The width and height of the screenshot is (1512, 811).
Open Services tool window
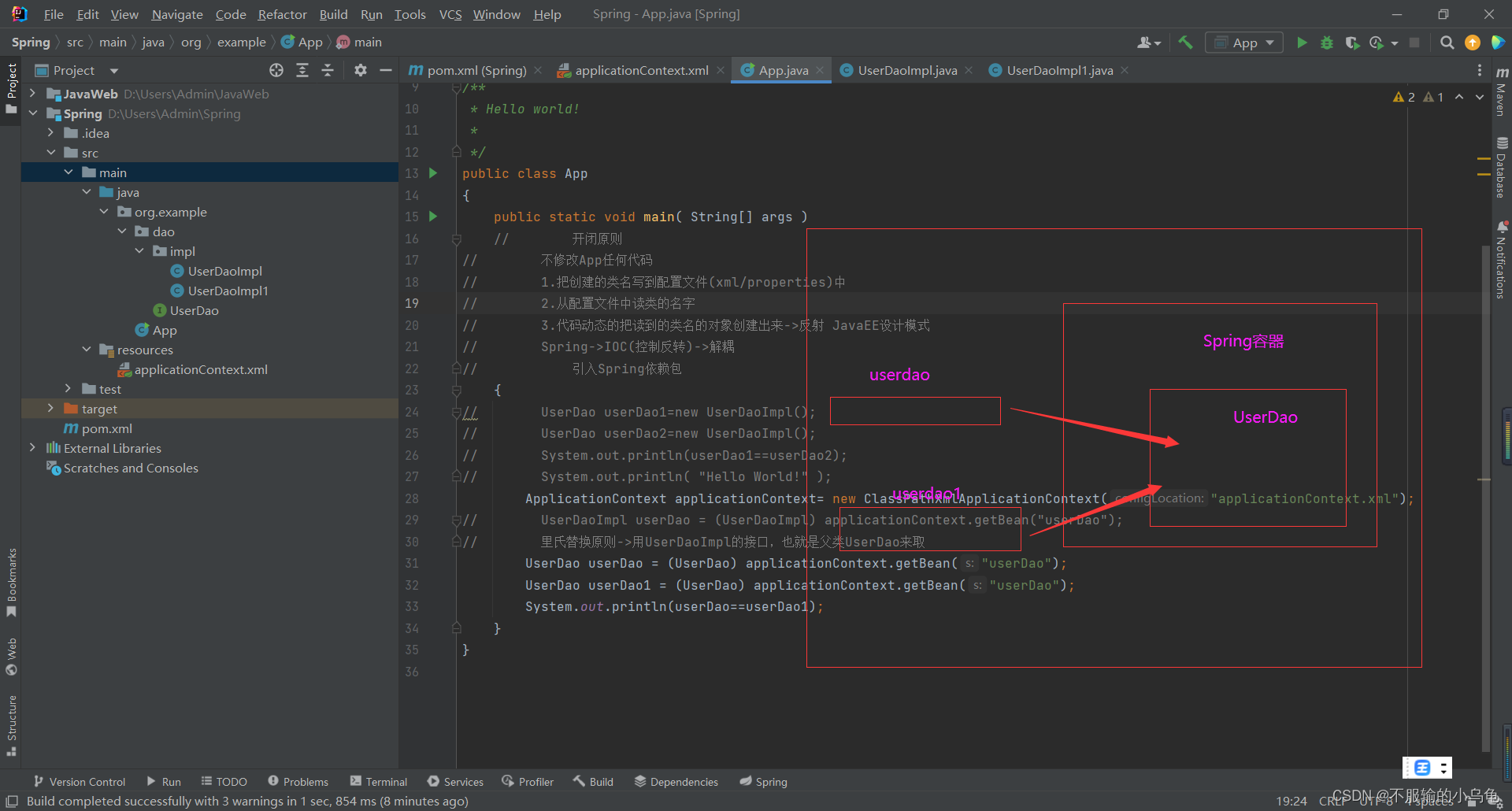click(455, 782)
